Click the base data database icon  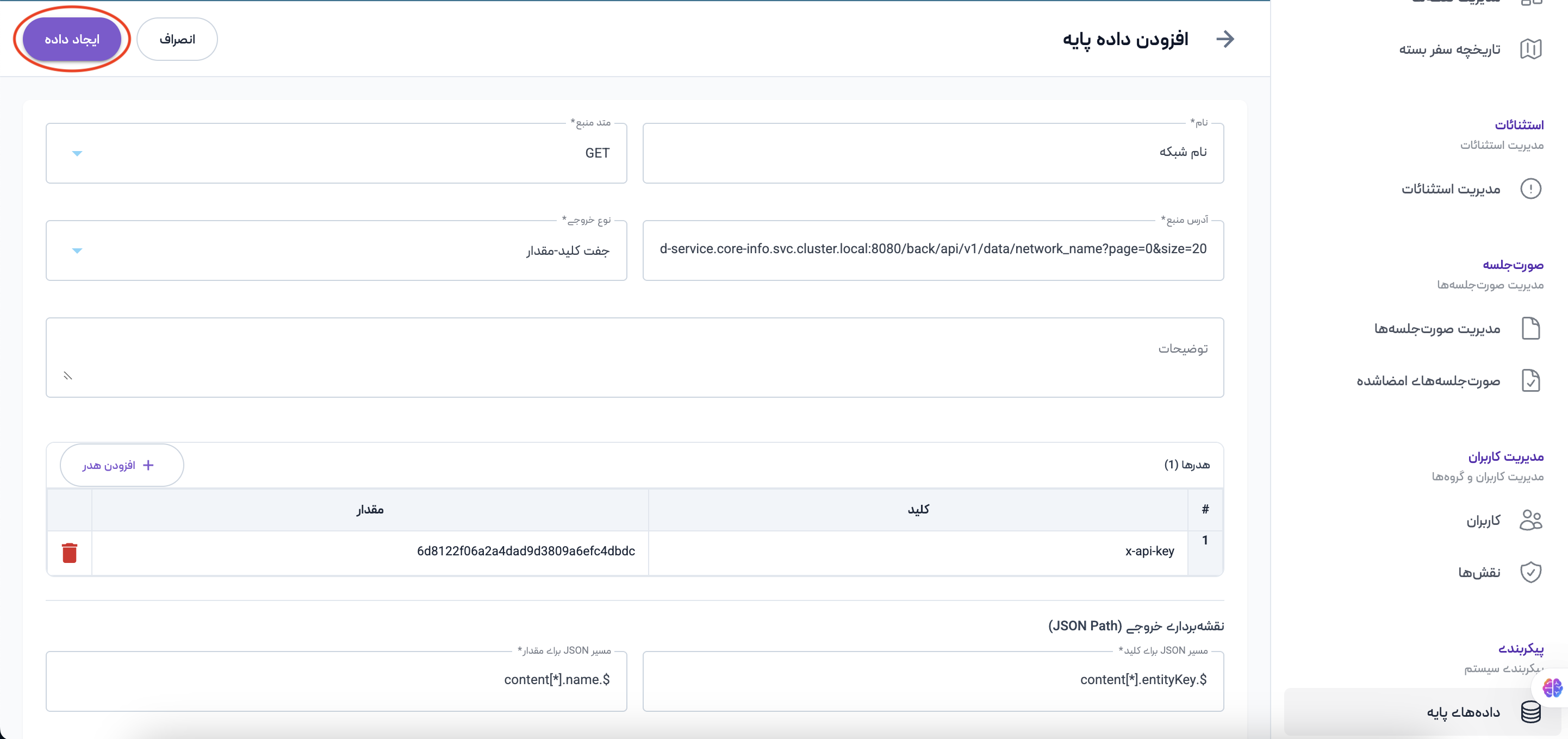tap(1530, 712)
